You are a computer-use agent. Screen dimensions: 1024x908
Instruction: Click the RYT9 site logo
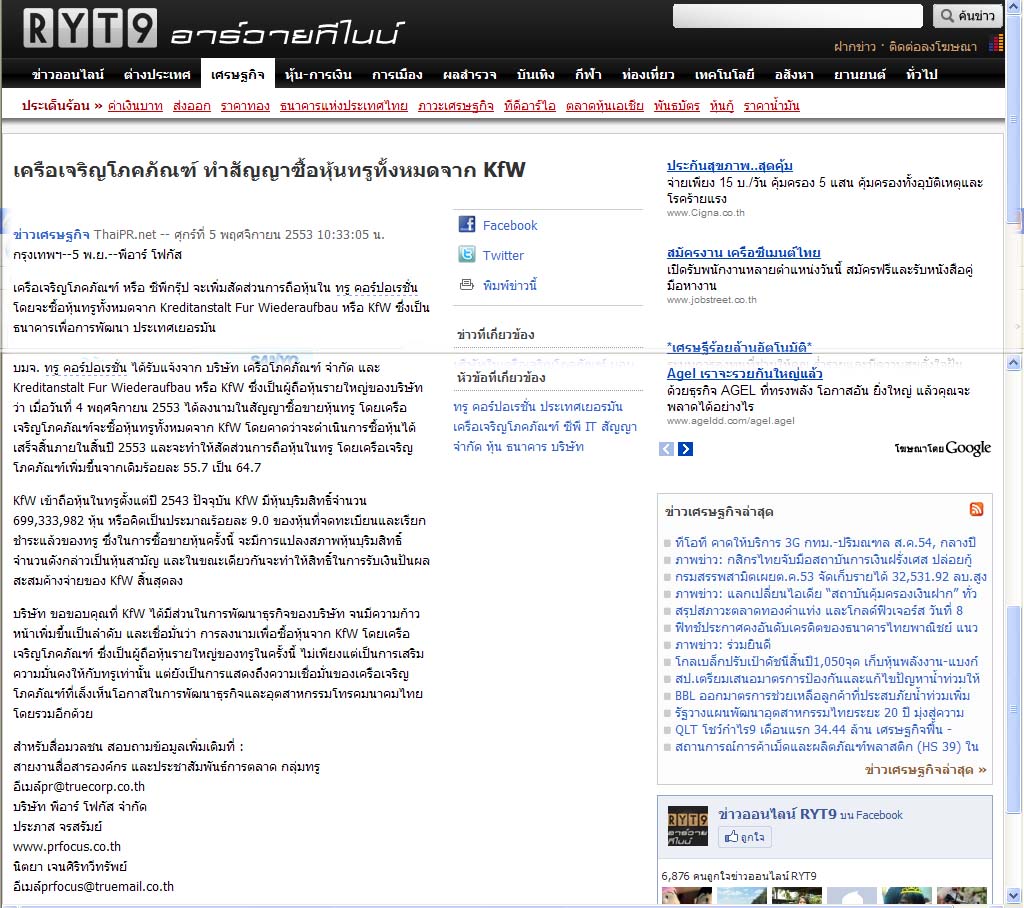(x=212, y=29)
